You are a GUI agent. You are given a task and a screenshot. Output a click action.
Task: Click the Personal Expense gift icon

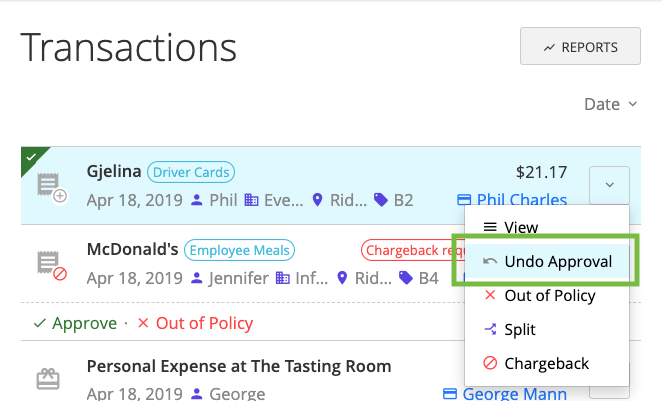click(x=48, y=380)
